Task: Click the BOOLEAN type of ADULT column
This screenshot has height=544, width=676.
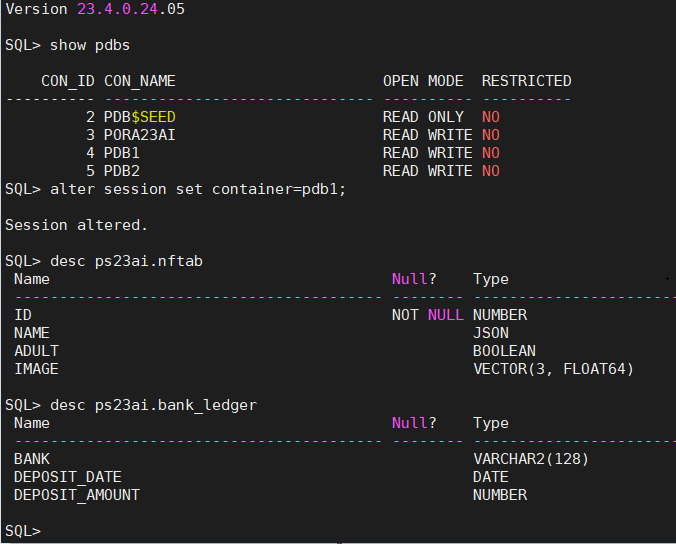Action: (504, 351)
